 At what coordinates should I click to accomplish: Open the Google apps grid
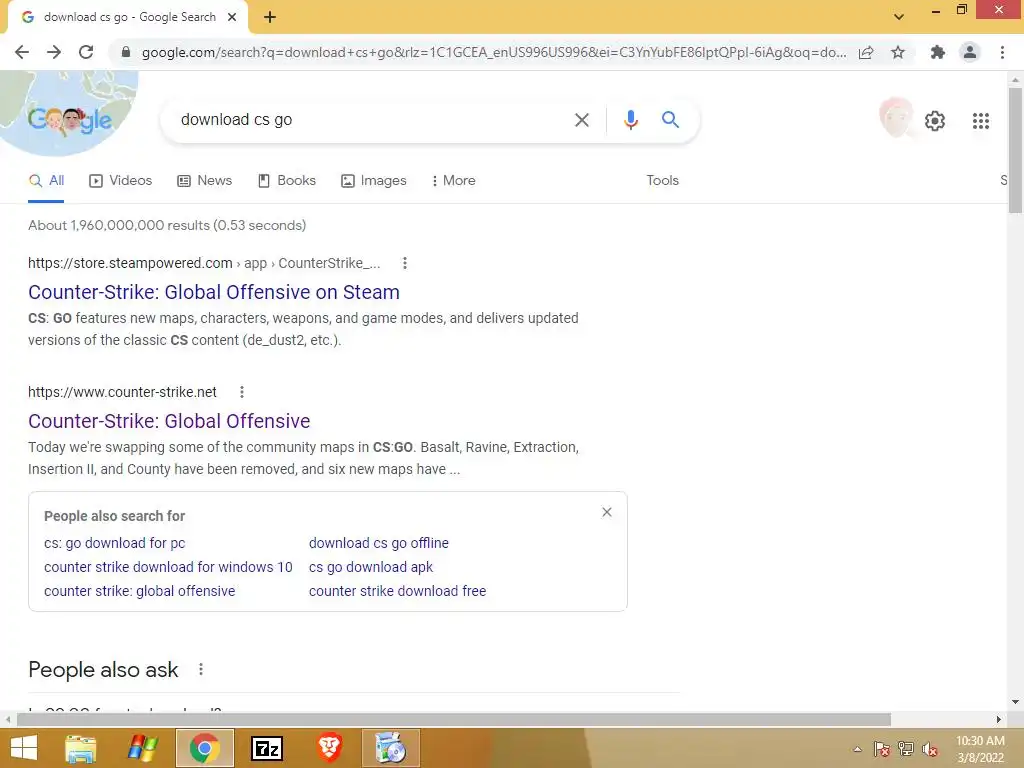click(980, 121)
